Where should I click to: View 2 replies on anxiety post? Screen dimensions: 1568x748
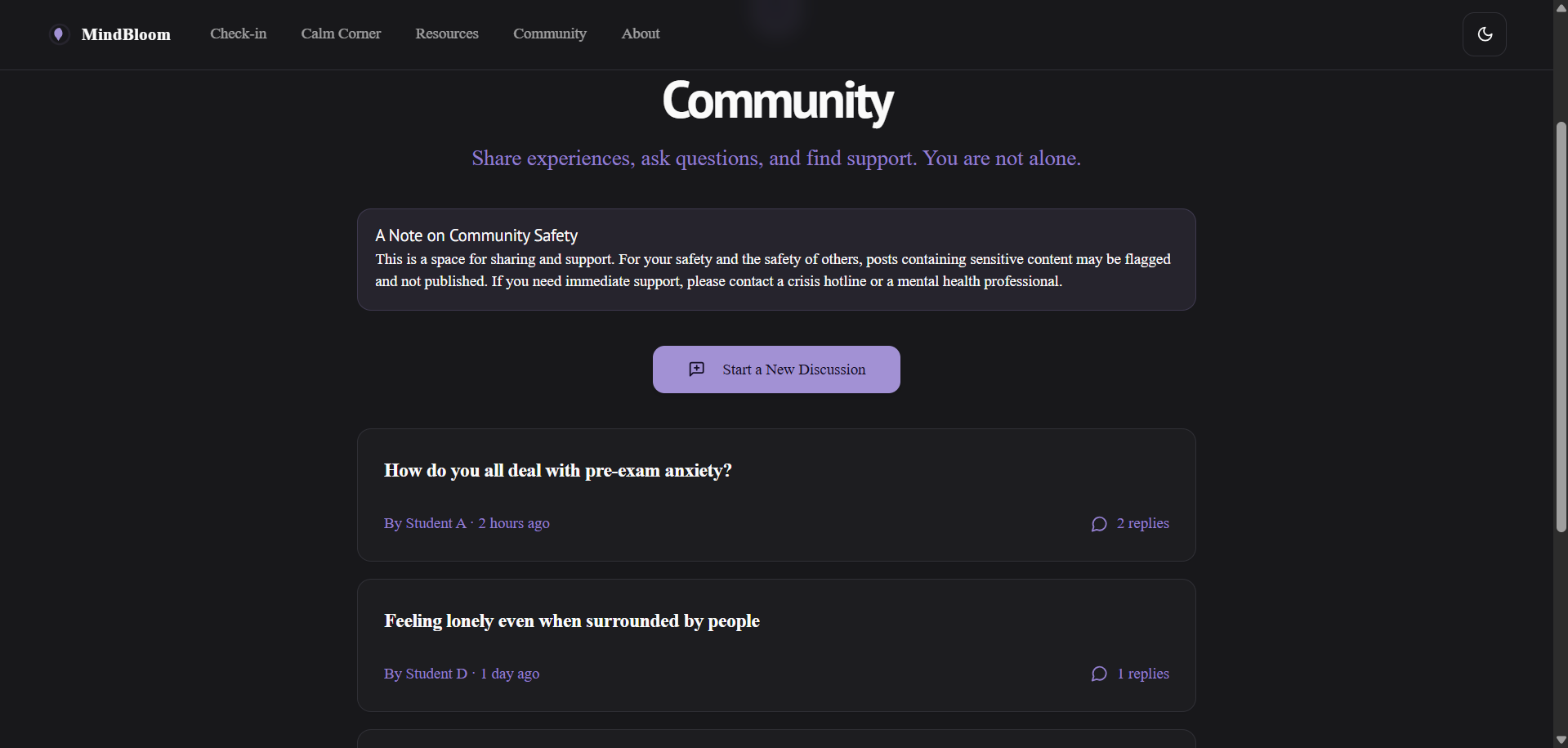1142,524
